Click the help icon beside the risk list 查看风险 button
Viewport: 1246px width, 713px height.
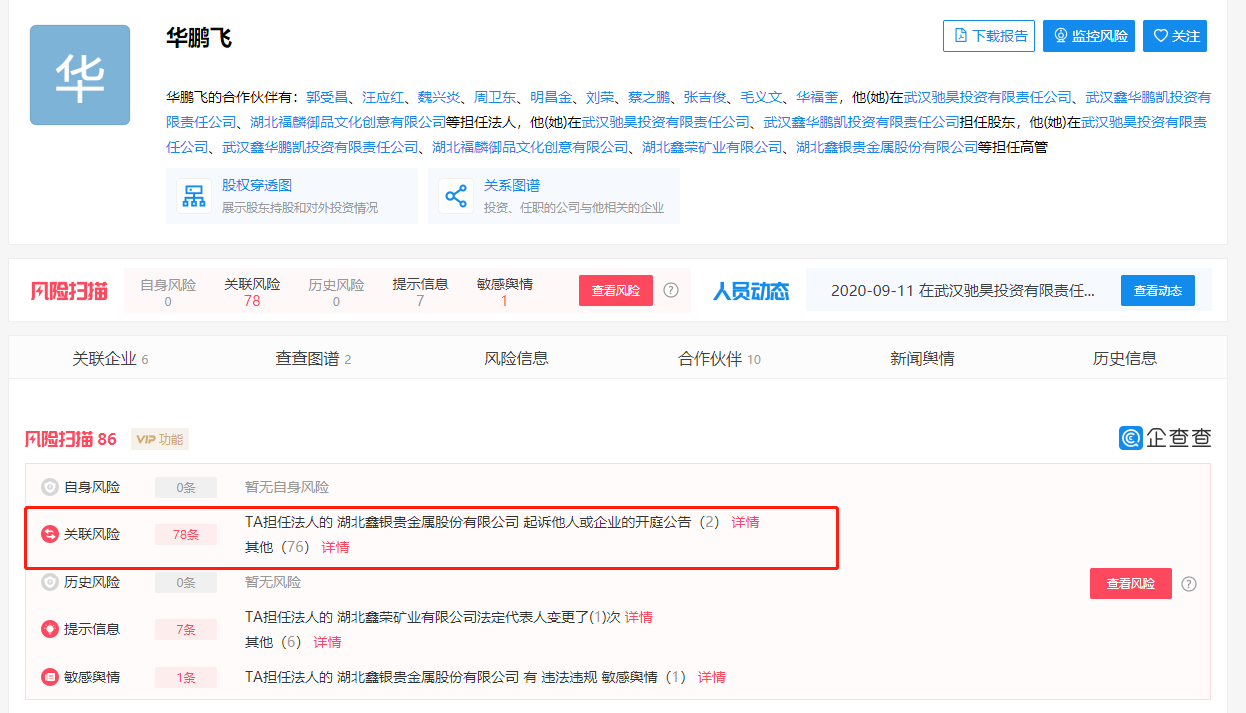(1189, 584)
